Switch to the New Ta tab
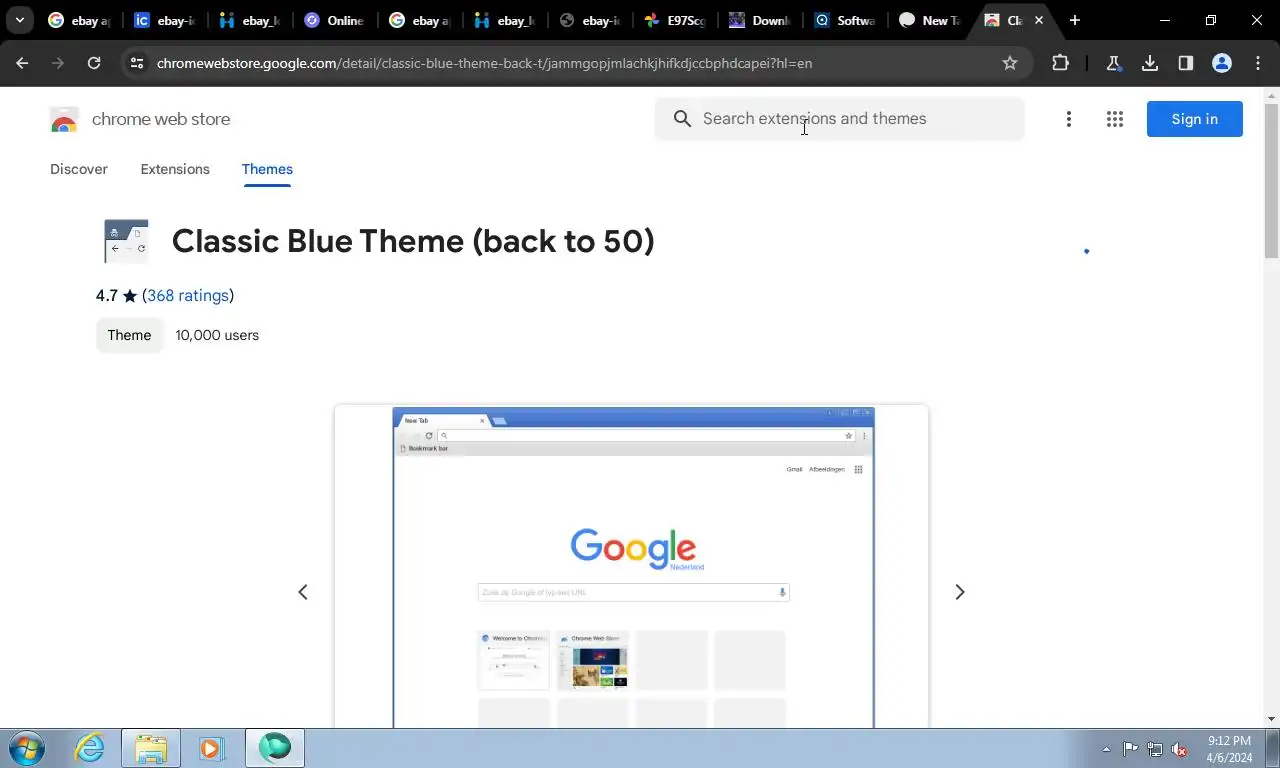This screenshot has width=1280, height=768. [x=930, y=20]
